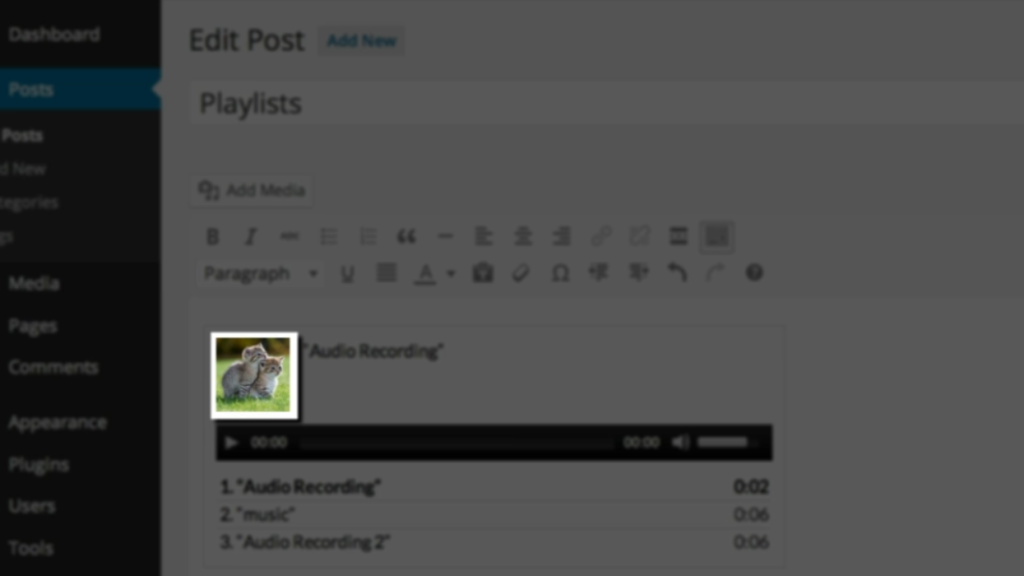Click the Add New post link
The image size is (1024, 576).
coord(361,40)
